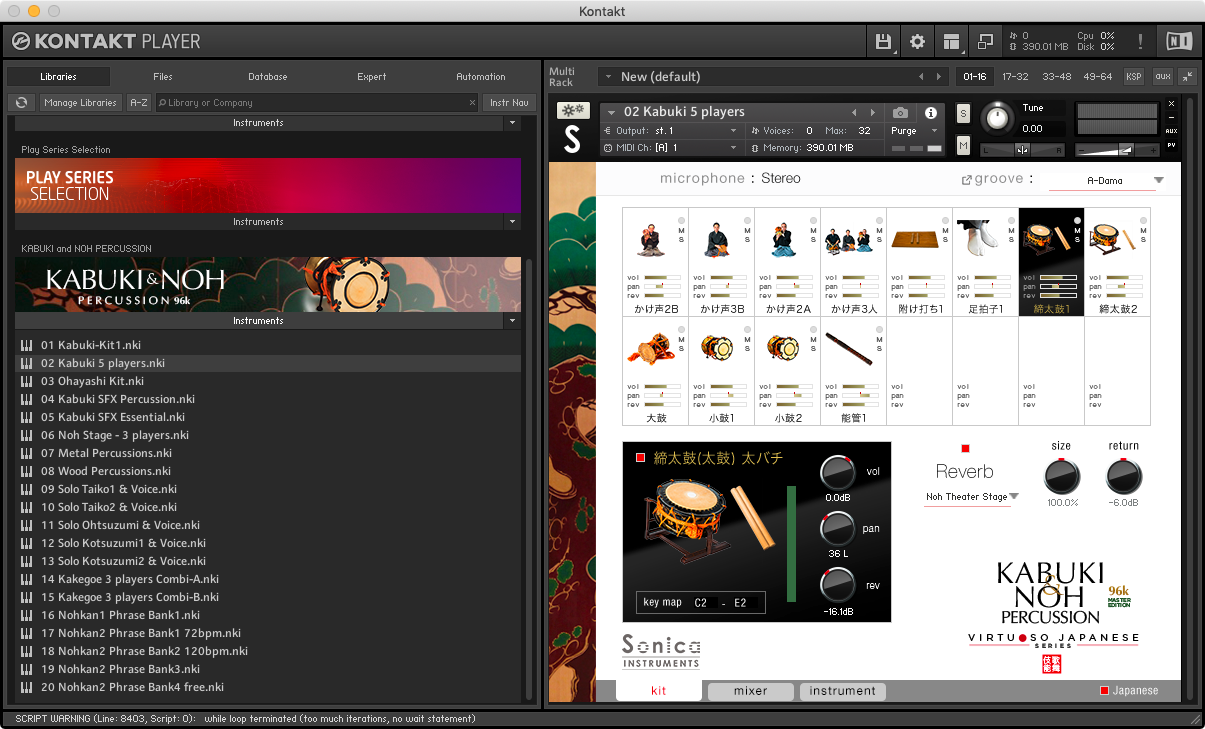
Task: Adjust the Tune knob
Action: (996, 118)
